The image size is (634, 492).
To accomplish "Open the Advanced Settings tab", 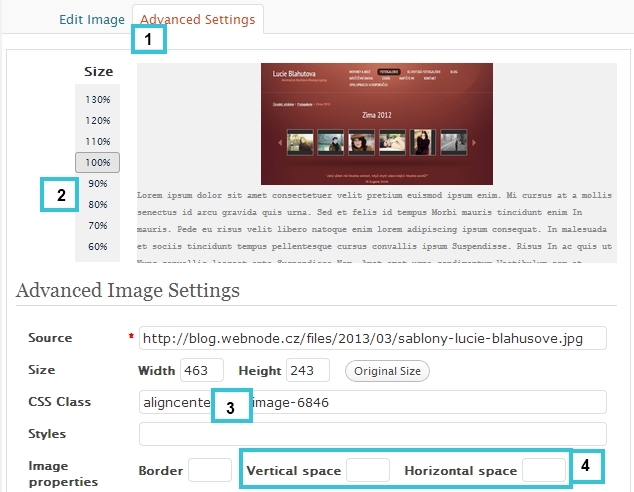I will point(198,19).
